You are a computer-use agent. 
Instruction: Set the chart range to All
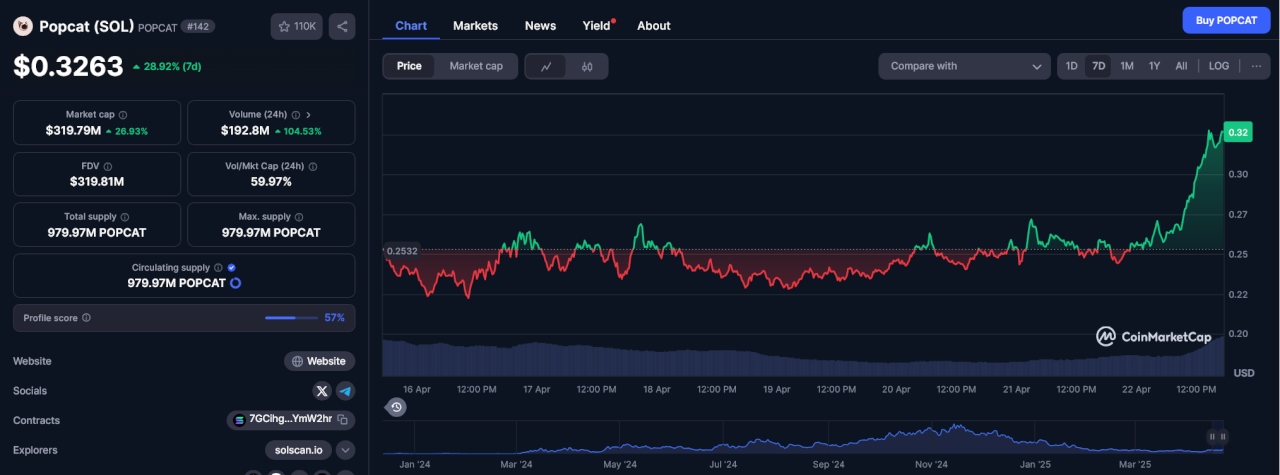pos(1181,66)
